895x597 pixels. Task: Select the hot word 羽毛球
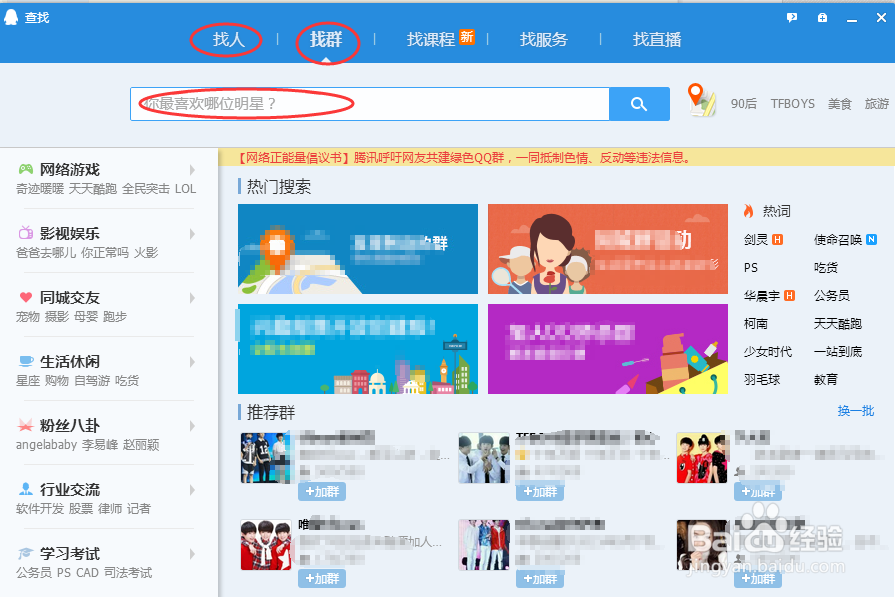click(x=761, y=380)
